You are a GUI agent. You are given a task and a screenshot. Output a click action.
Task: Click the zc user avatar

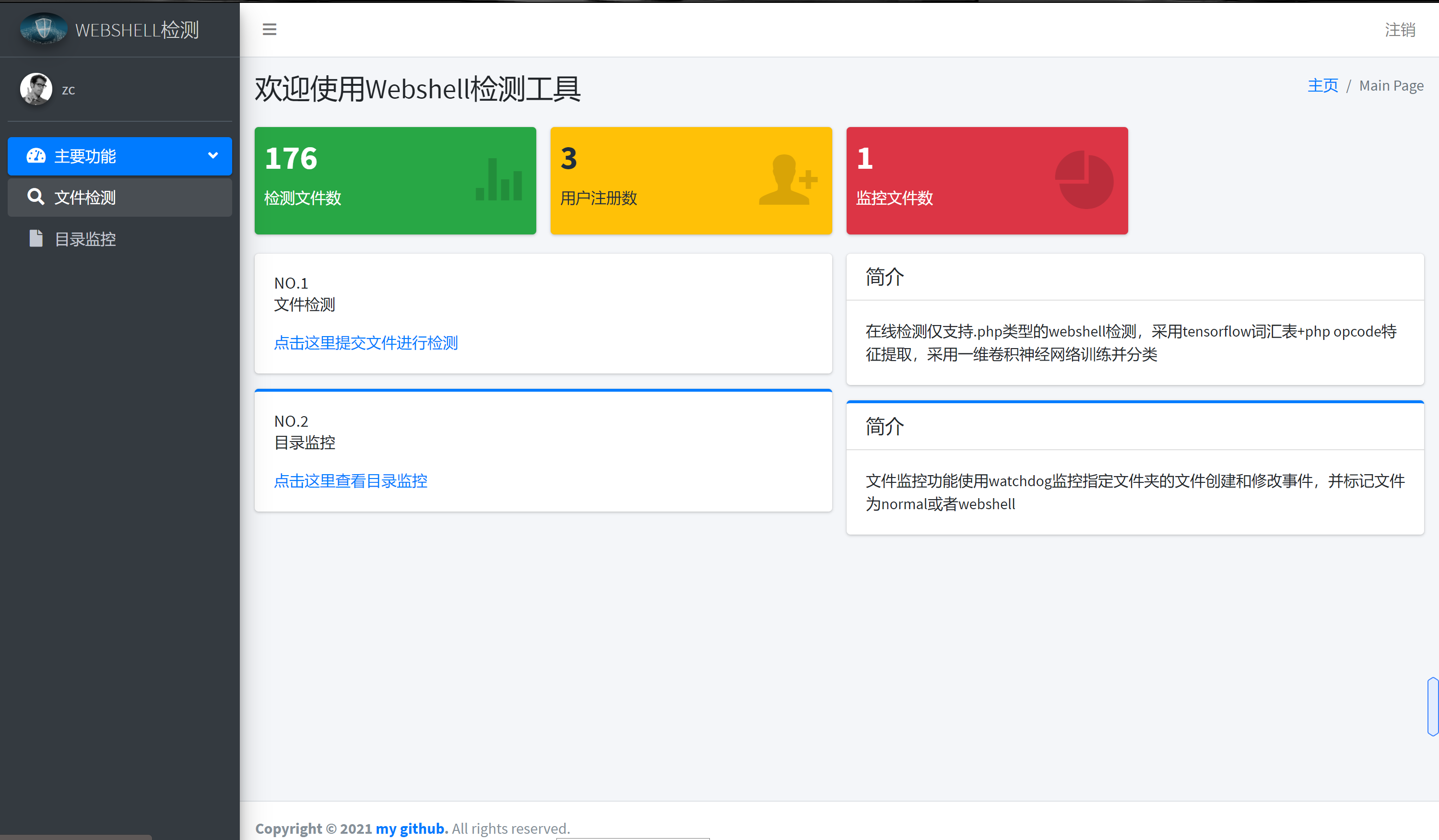36,89
